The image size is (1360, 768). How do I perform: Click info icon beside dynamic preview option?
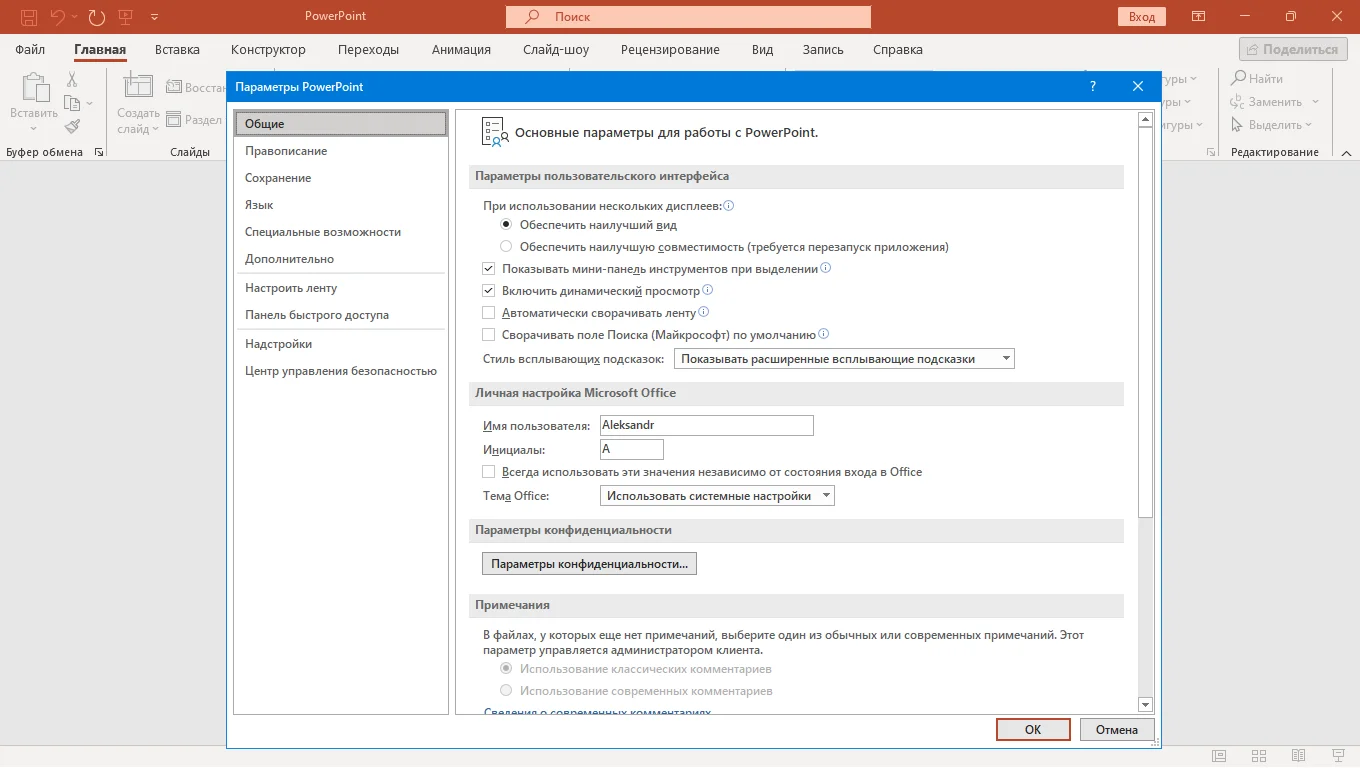(x=707, y=290)
